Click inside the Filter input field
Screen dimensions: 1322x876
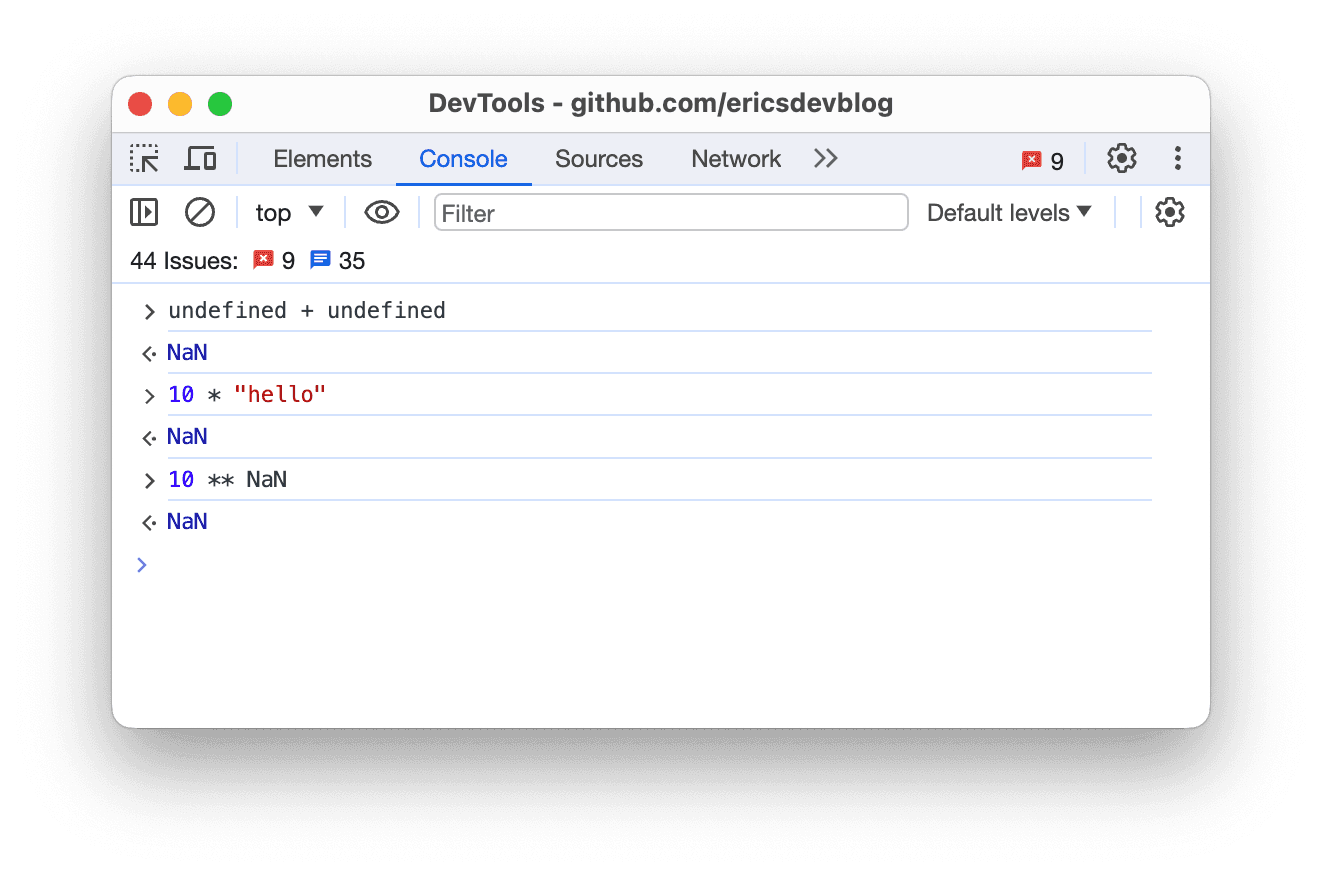pos(670,212)
